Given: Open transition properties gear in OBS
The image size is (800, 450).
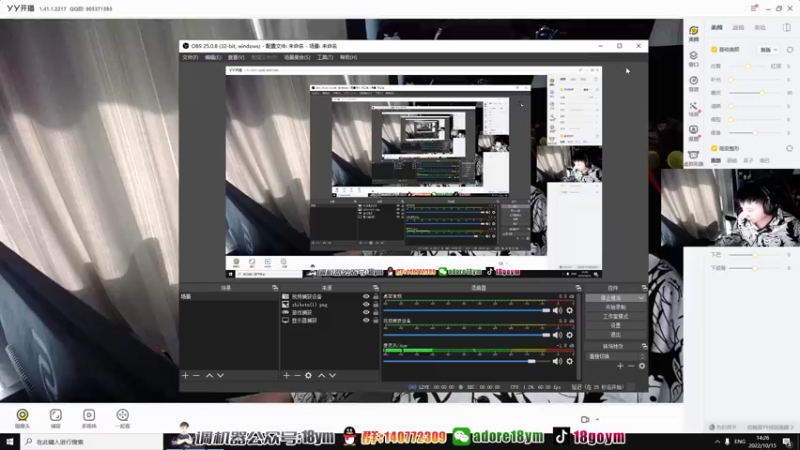Looking at the screenshot, I should pos(642,366).
